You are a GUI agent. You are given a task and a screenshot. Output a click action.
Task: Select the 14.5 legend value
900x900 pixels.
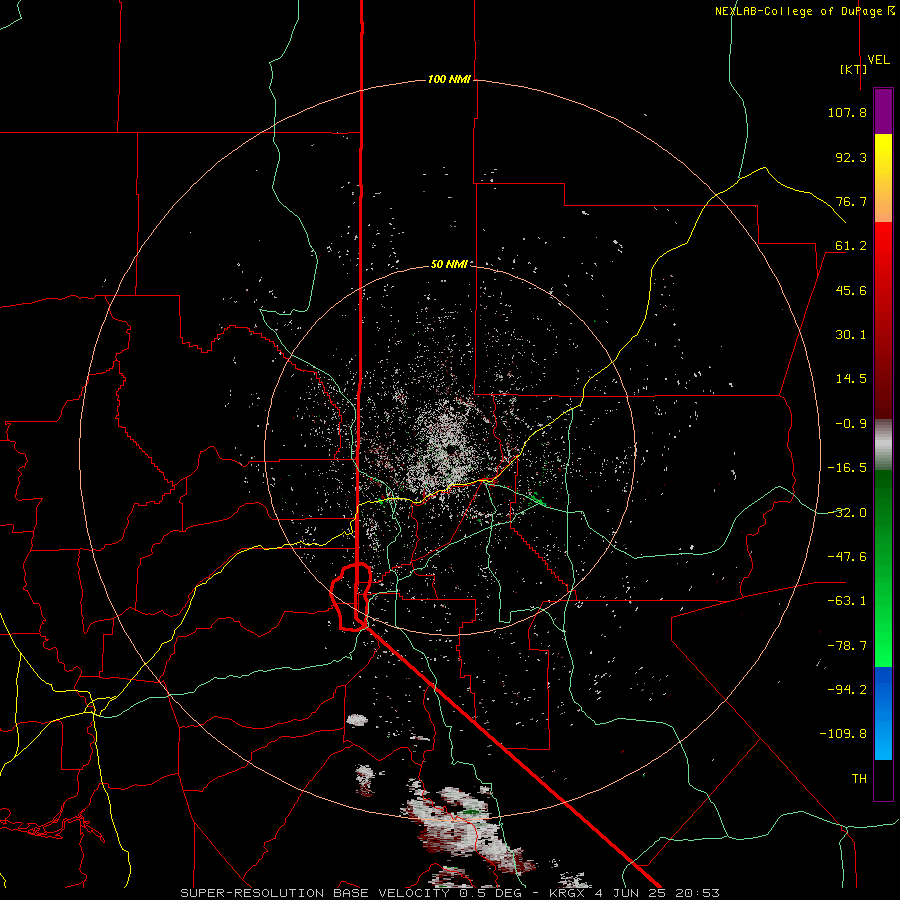[851, 379]
